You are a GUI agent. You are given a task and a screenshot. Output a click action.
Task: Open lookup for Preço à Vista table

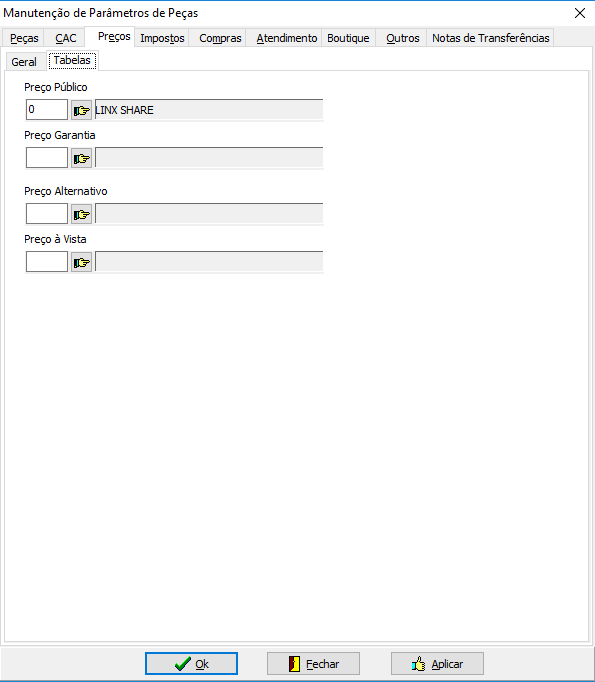[81, 262]
